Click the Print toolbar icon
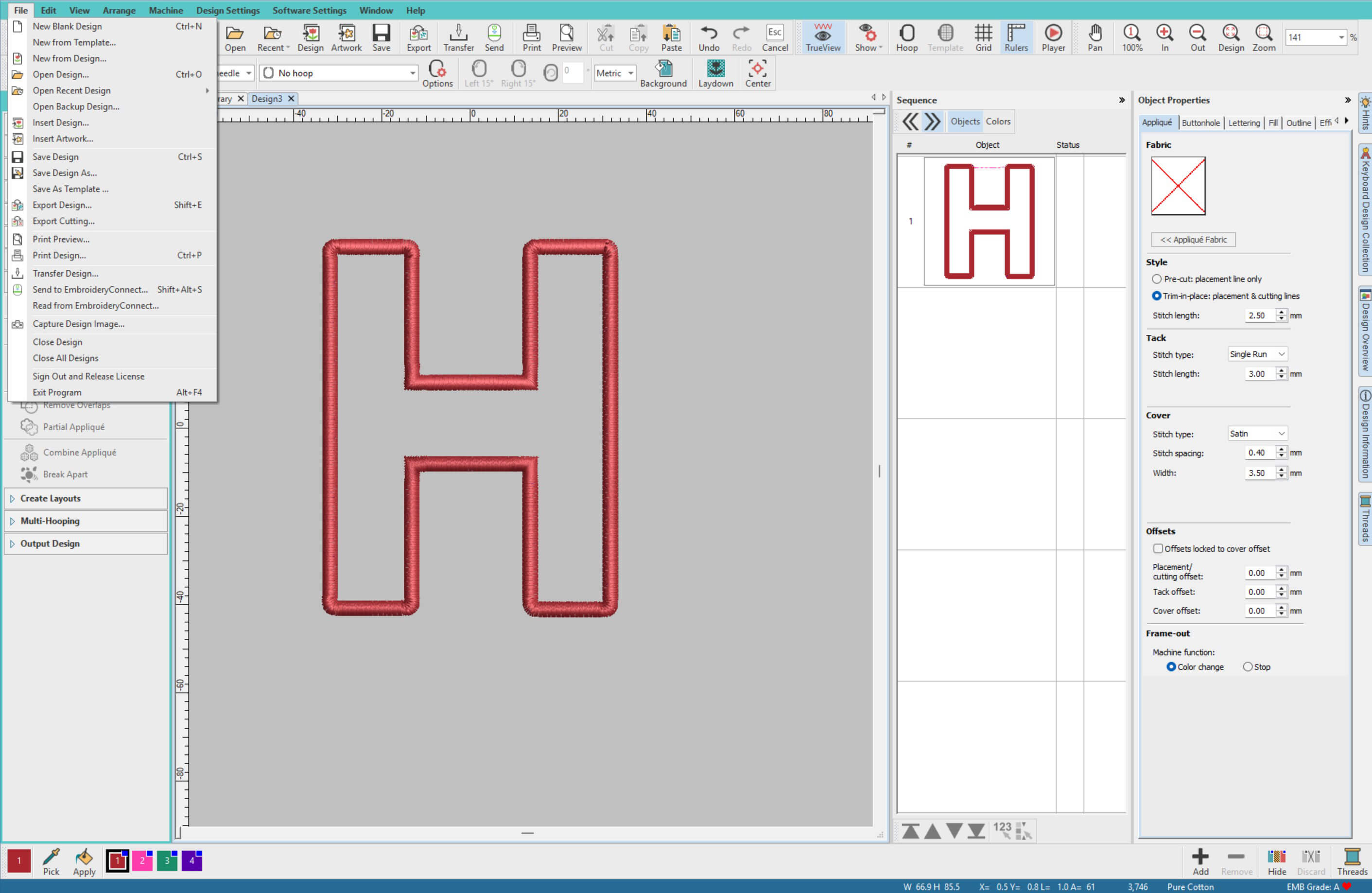 532,38
